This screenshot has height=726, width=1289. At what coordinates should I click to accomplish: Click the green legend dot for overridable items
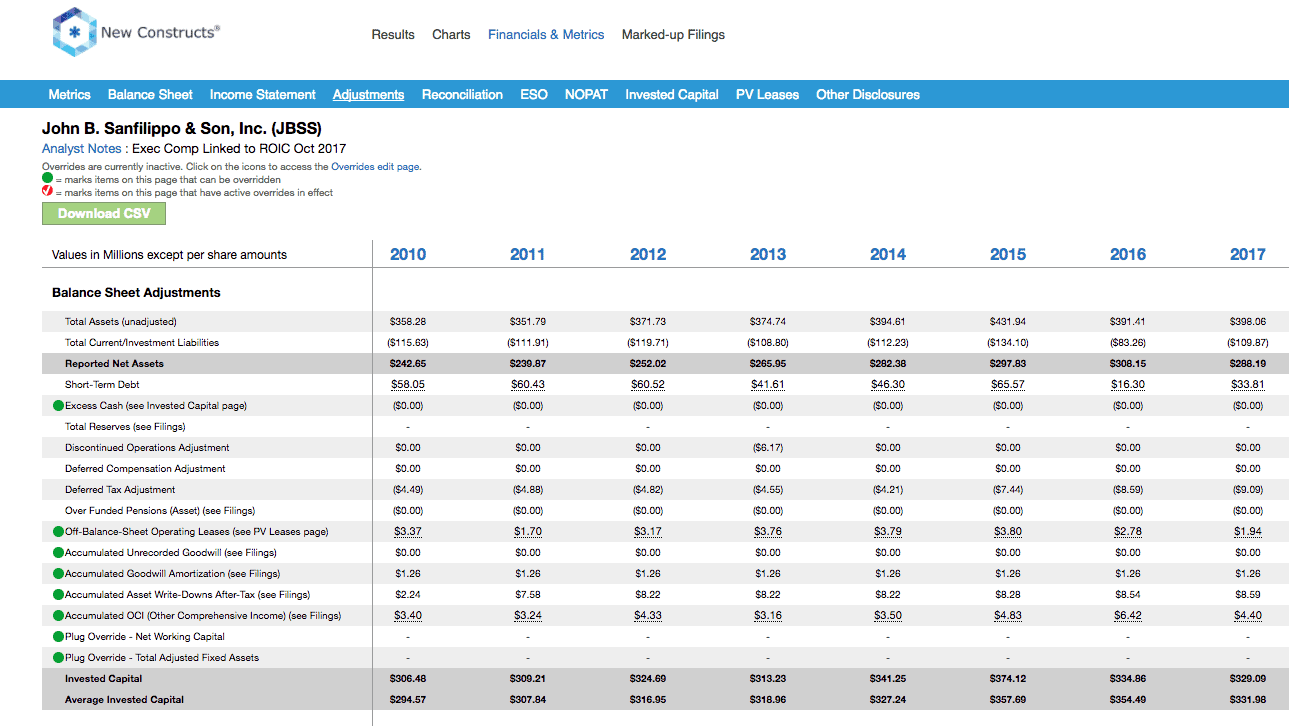pyautogui.click(x=47, y=179)
